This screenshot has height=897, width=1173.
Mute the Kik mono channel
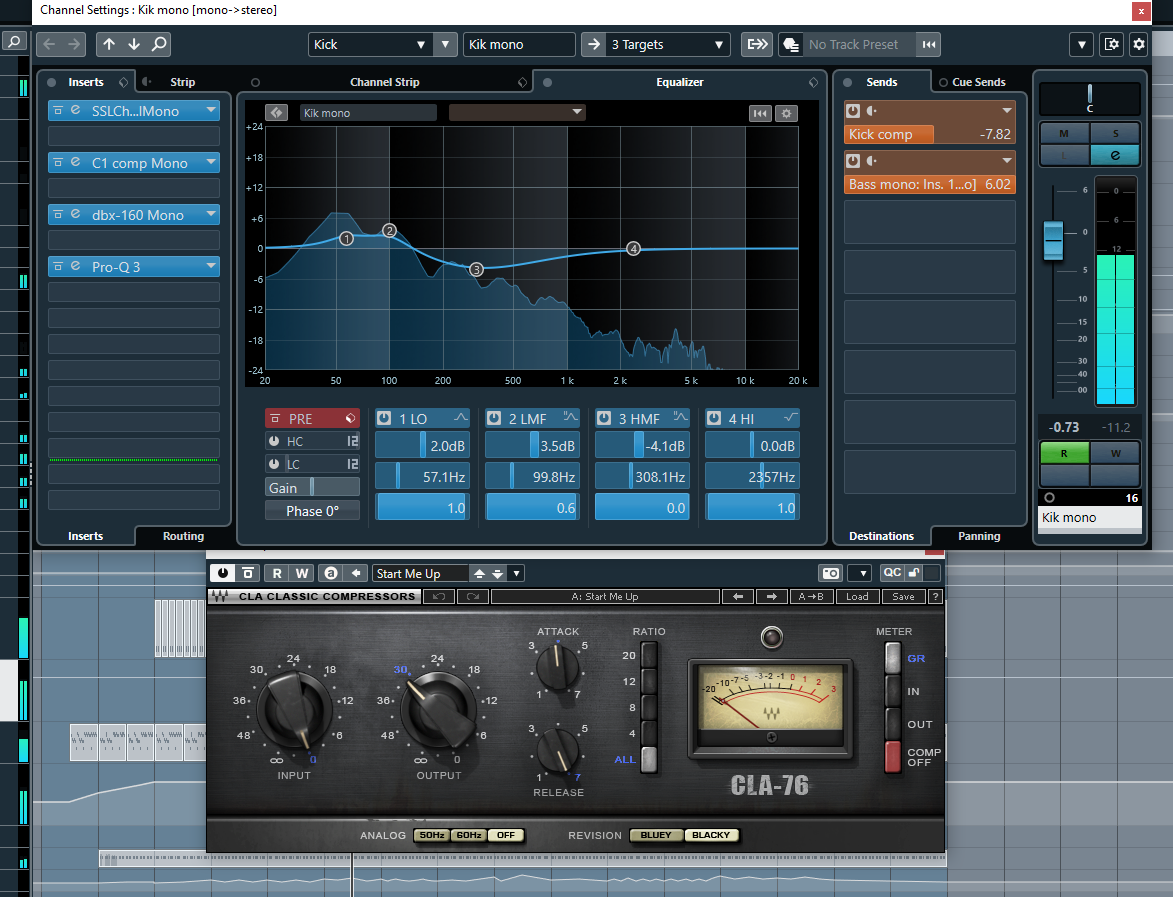[x=1065, y=133]
